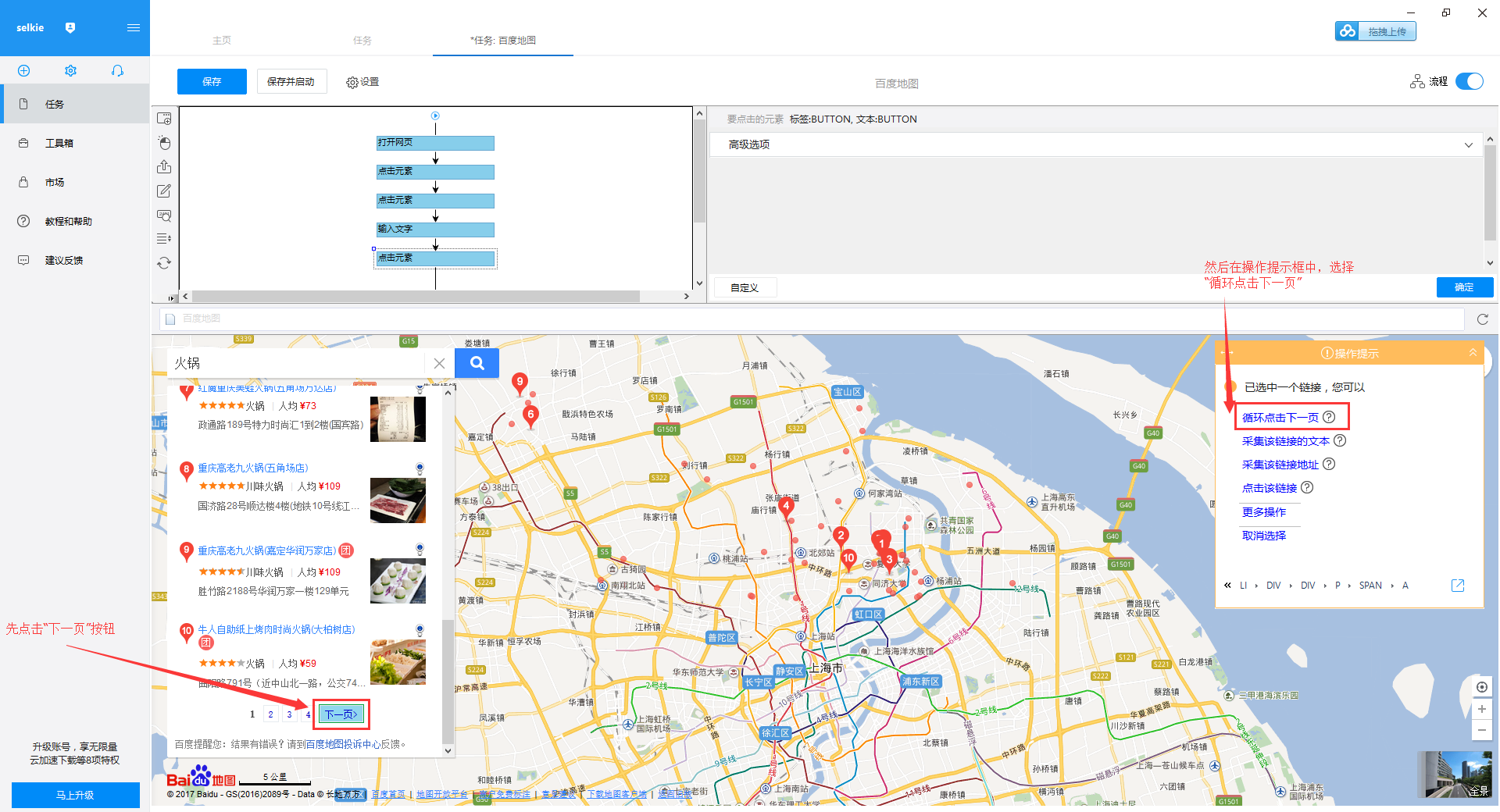Zoom in map with plus button
Screen dimensions: 1500x812
point(1481,709)
